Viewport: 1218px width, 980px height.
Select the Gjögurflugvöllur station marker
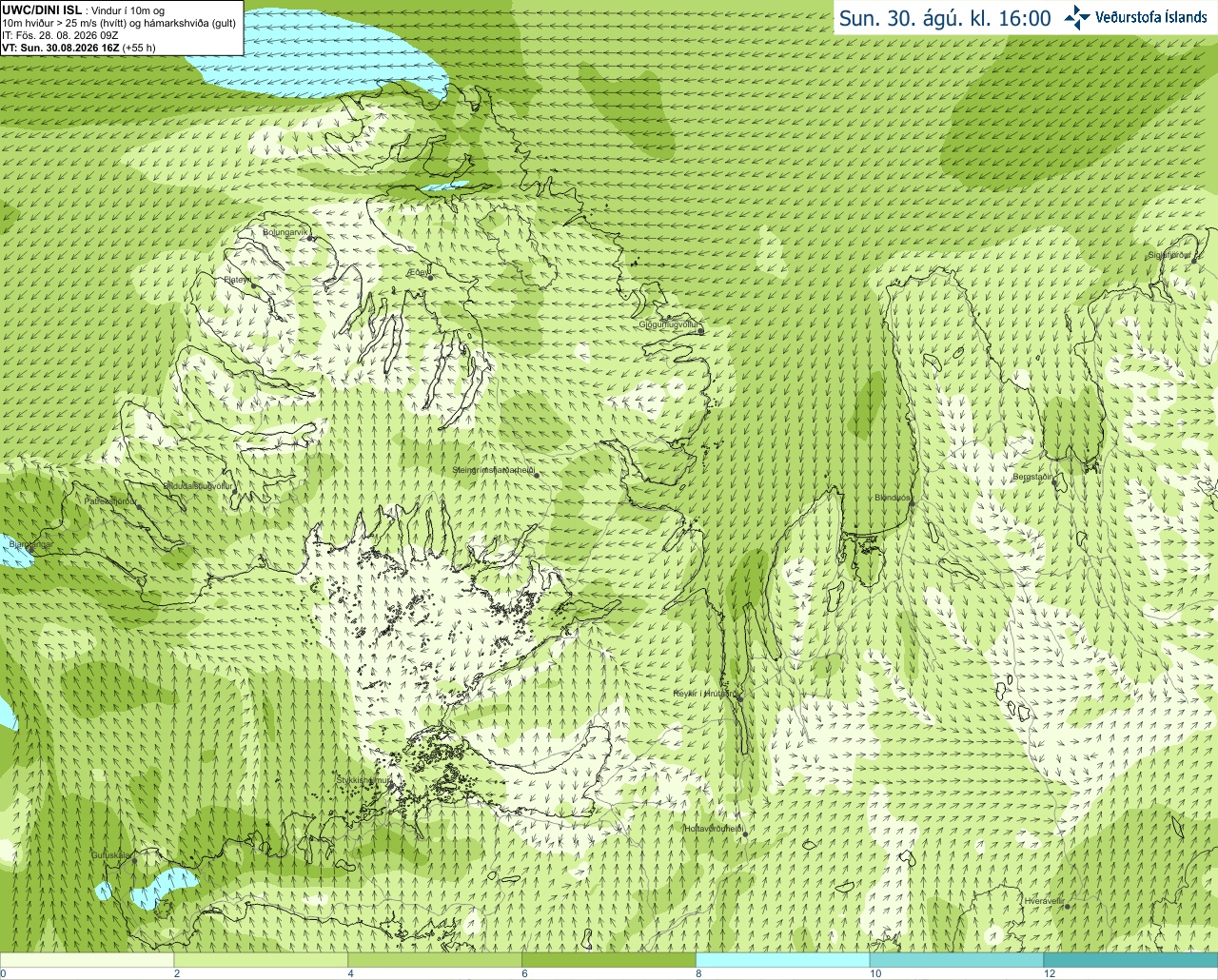click(x=700, y=325)
